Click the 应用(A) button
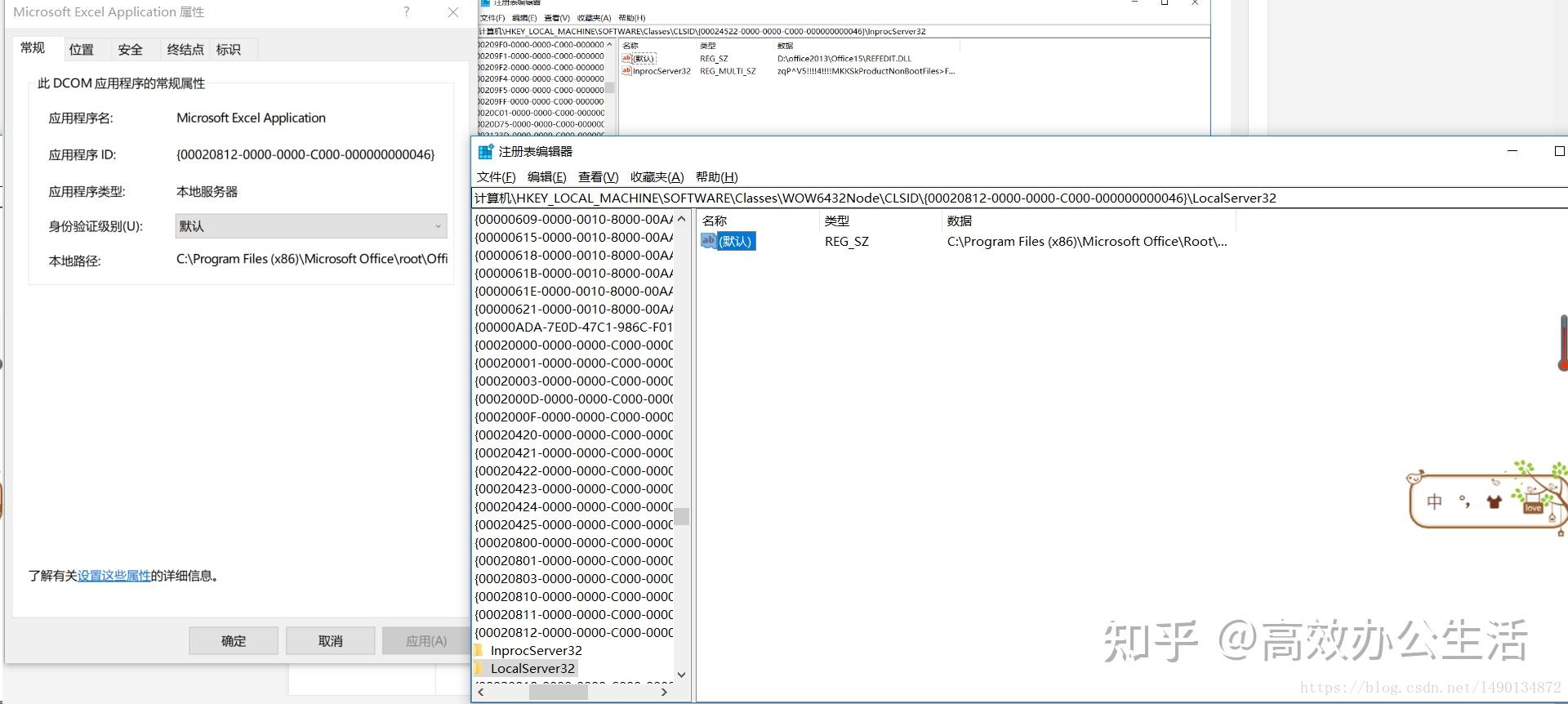Image resolution: width=1568 pixels, height=704 pixels. click(426, 641)
